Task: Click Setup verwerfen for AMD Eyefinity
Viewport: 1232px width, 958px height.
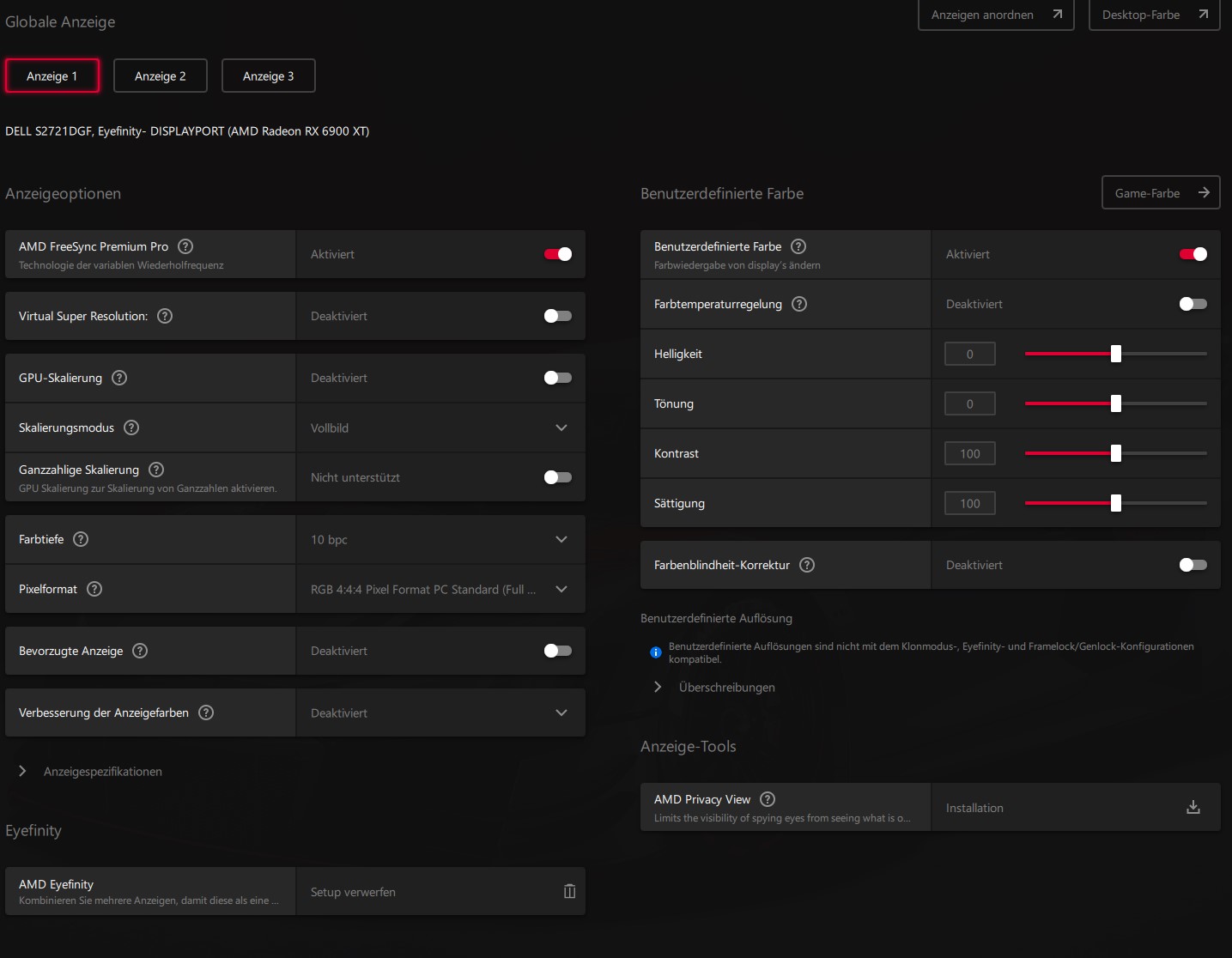Action: (x=440, y=891)
